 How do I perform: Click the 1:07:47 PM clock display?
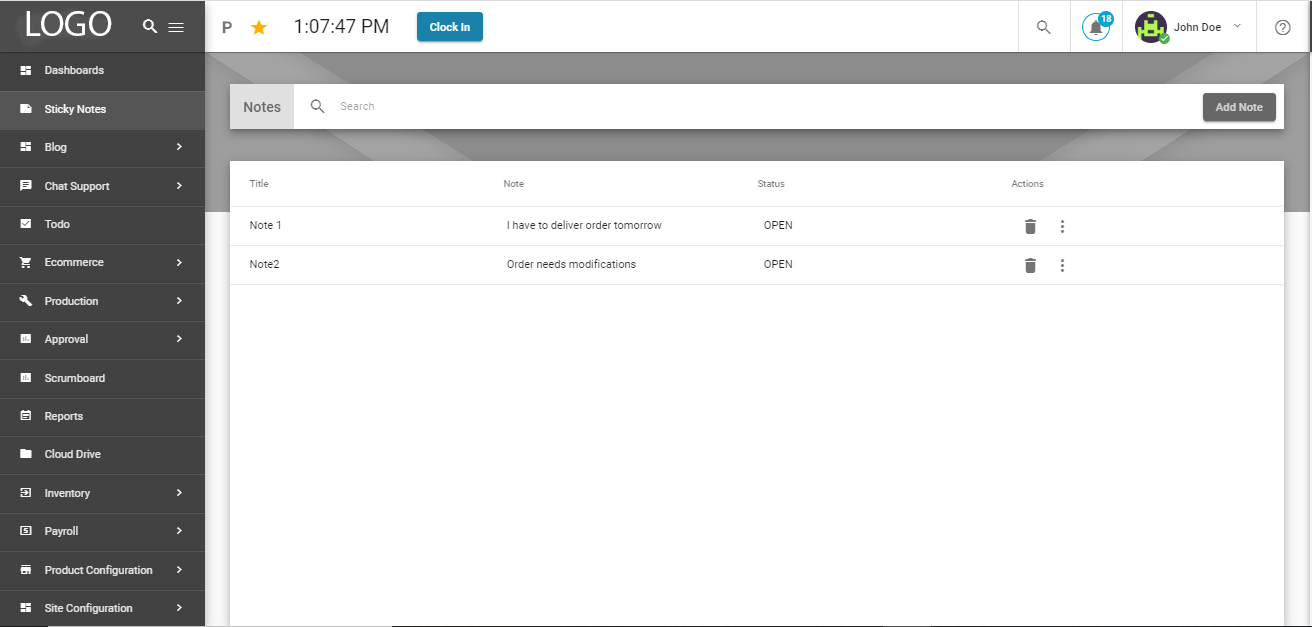[341, 27]
